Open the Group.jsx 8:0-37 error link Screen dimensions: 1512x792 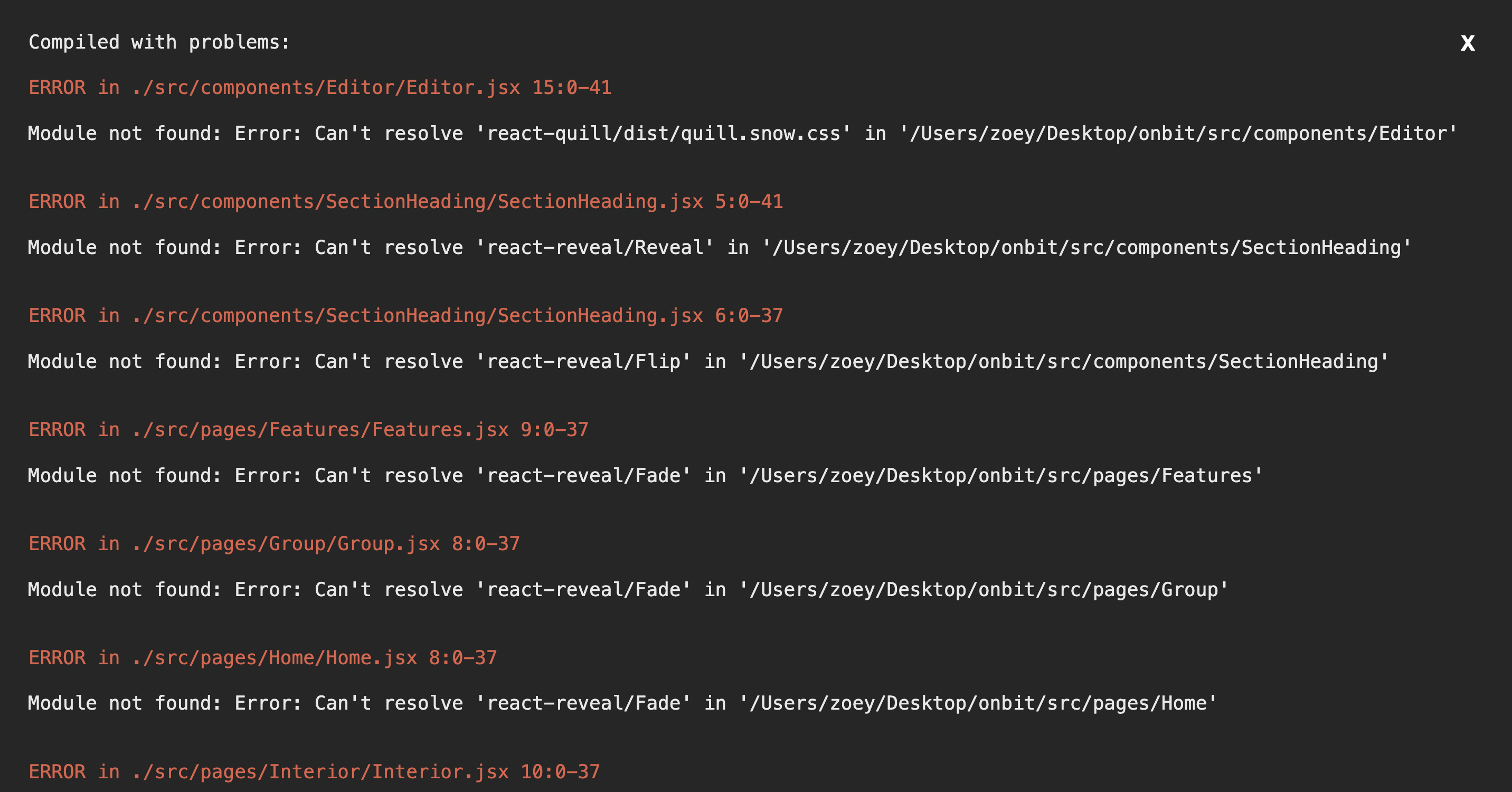pos(274,543)
